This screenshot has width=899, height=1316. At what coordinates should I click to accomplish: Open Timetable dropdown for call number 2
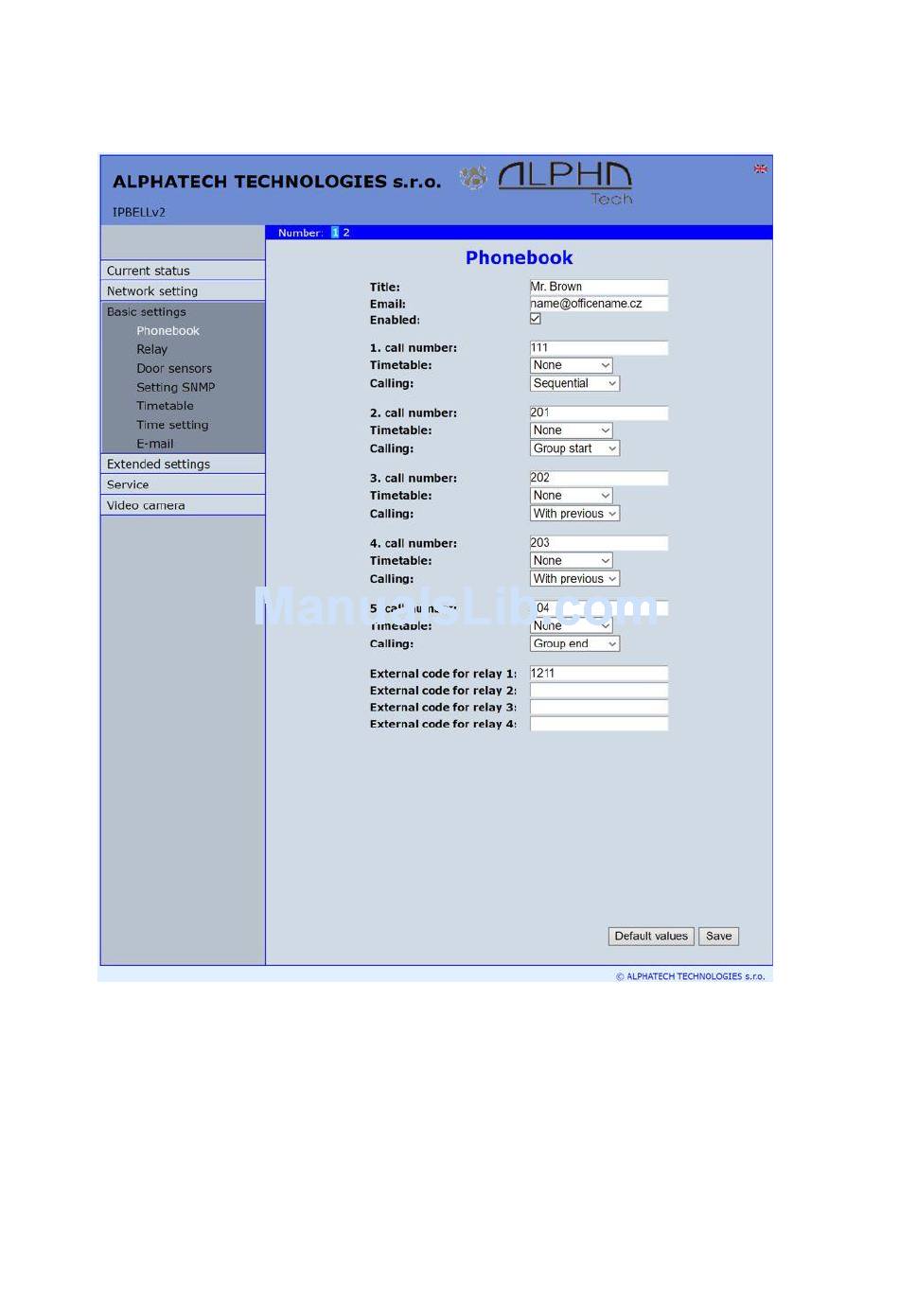click(x=572, y=430)
